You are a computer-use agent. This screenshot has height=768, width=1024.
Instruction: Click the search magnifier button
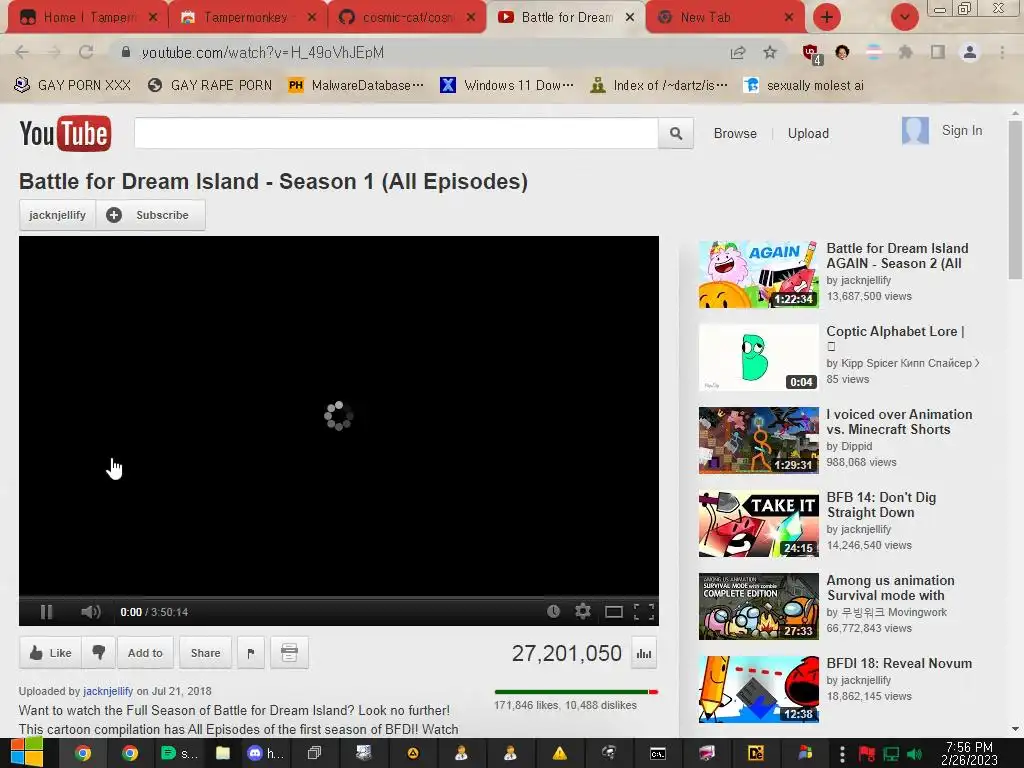click(x=676, y=133)
